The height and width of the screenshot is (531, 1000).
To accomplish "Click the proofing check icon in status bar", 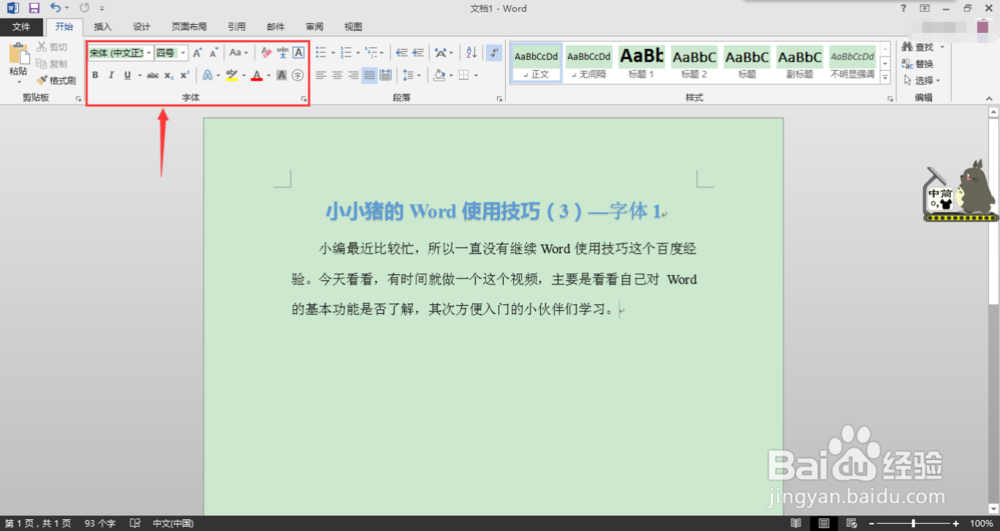I will 135,523.
